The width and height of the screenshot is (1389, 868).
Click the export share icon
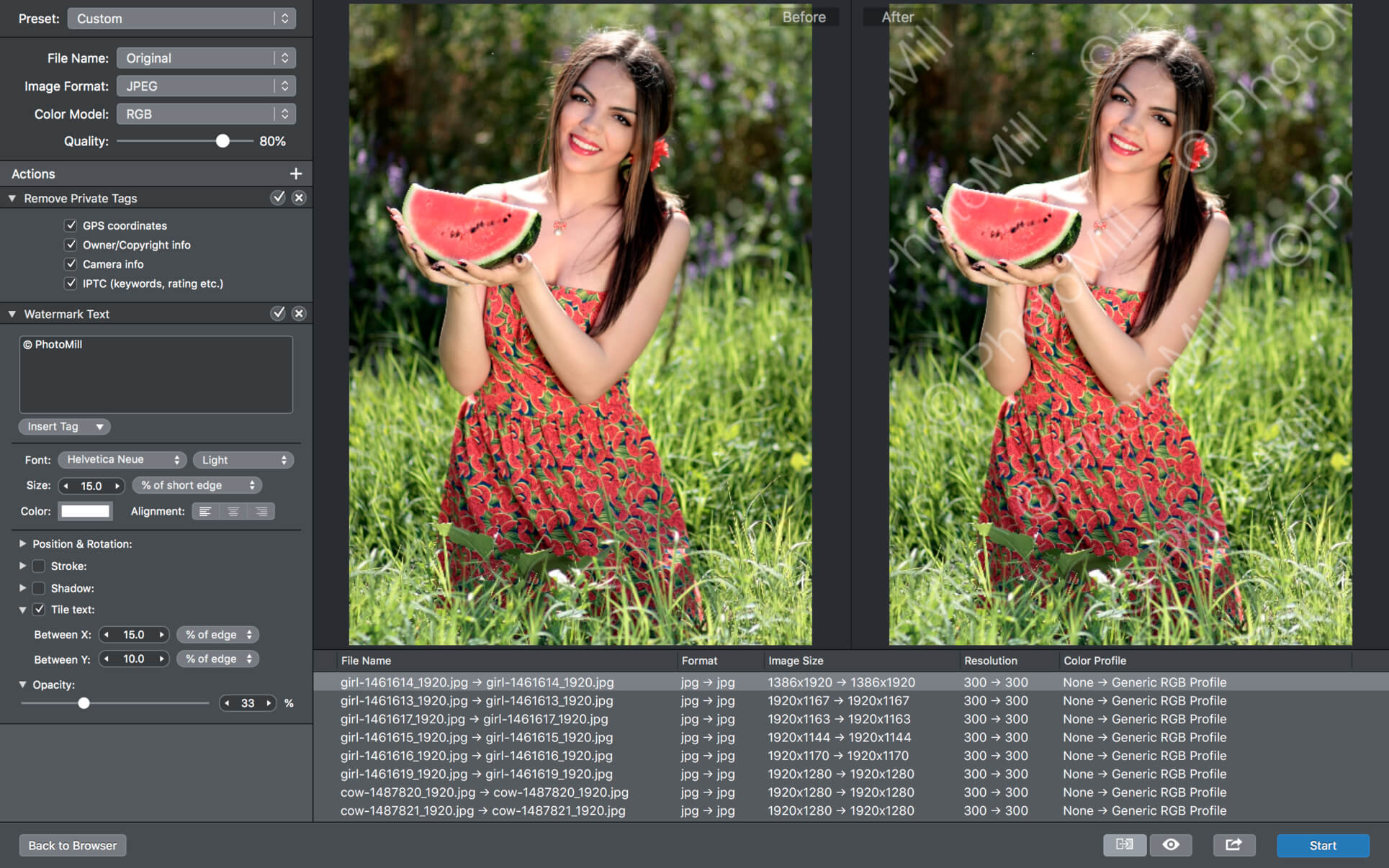(x=1233, y=845)
